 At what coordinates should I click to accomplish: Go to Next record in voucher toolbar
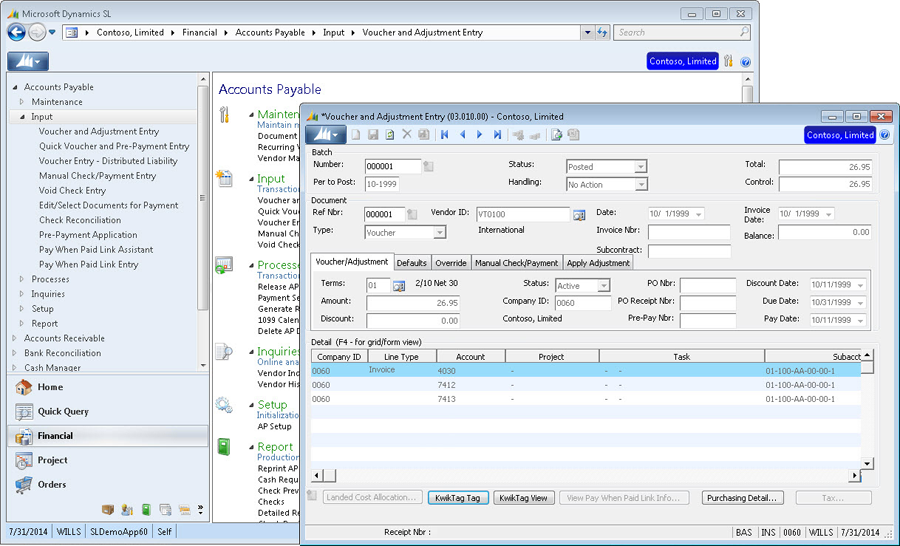pyautogui.click(x=479, y=134)
